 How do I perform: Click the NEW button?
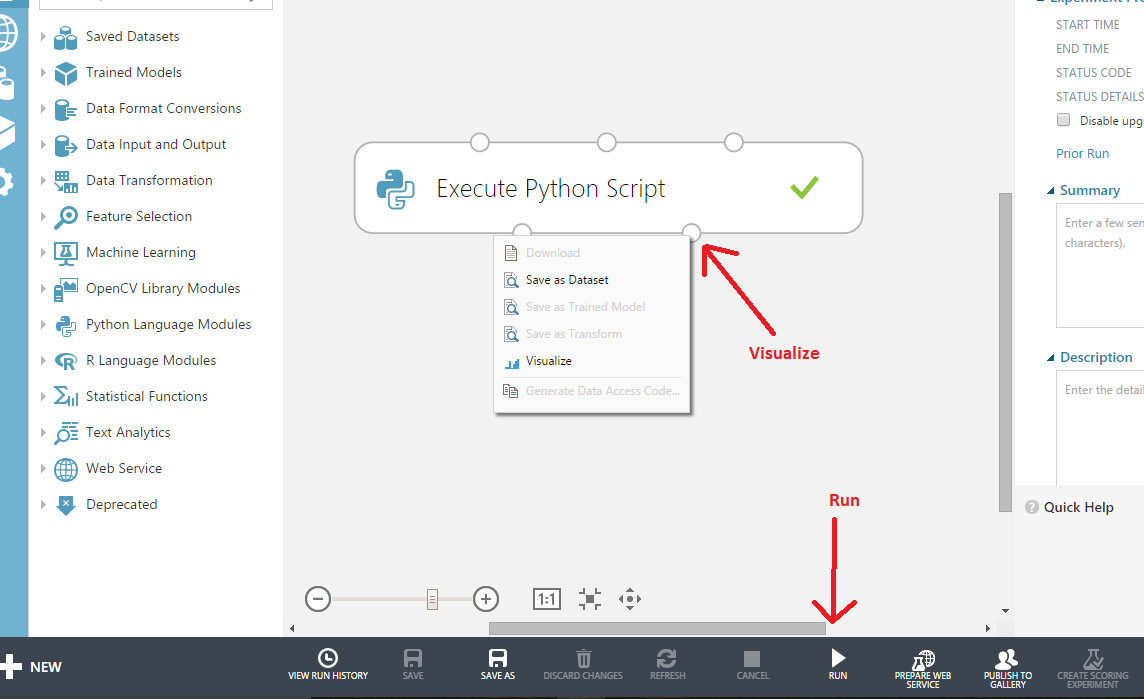(31, 667)
